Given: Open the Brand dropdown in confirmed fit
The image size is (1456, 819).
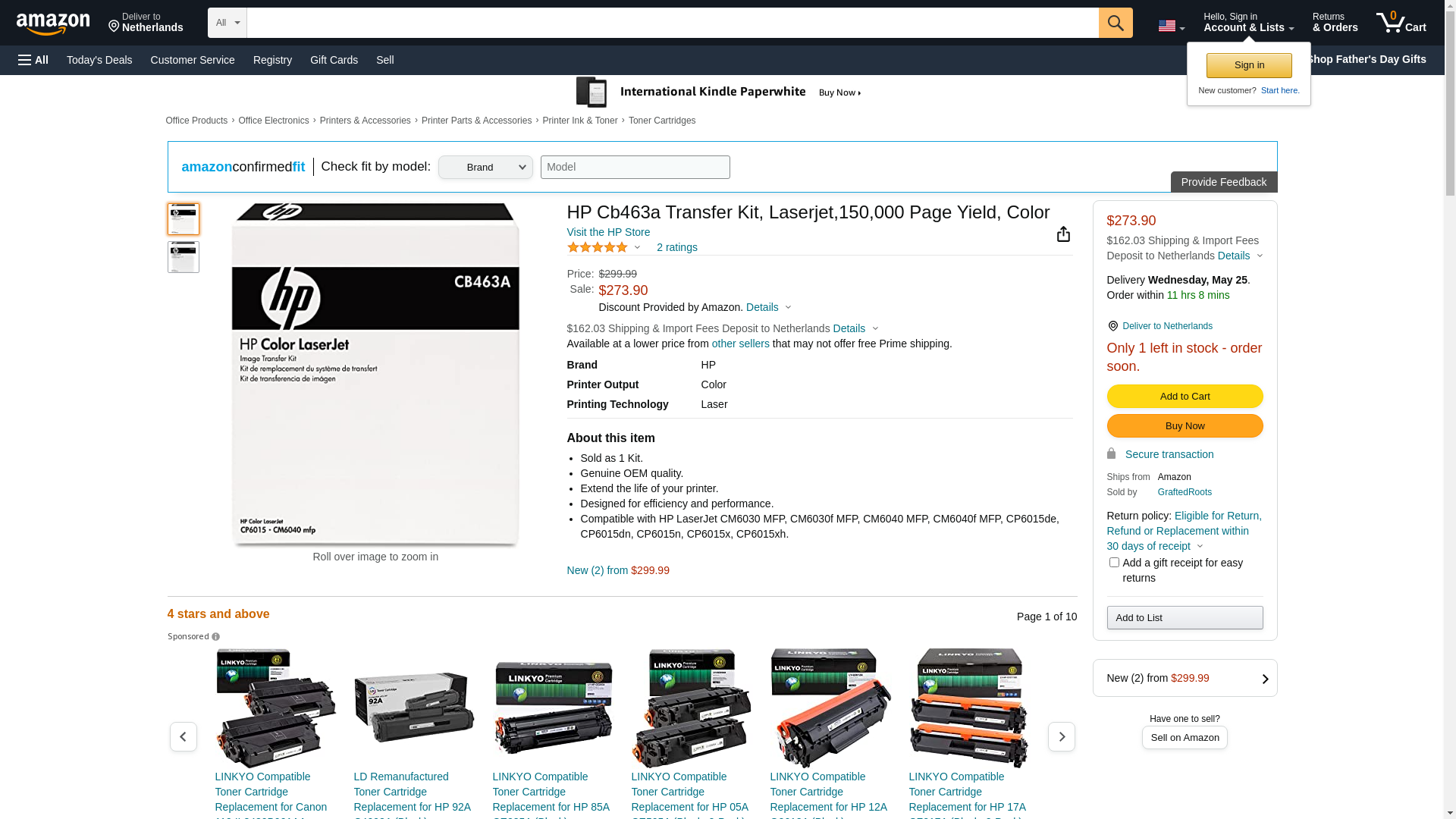Looking at the screenshot, I should [x=485, y=168].
